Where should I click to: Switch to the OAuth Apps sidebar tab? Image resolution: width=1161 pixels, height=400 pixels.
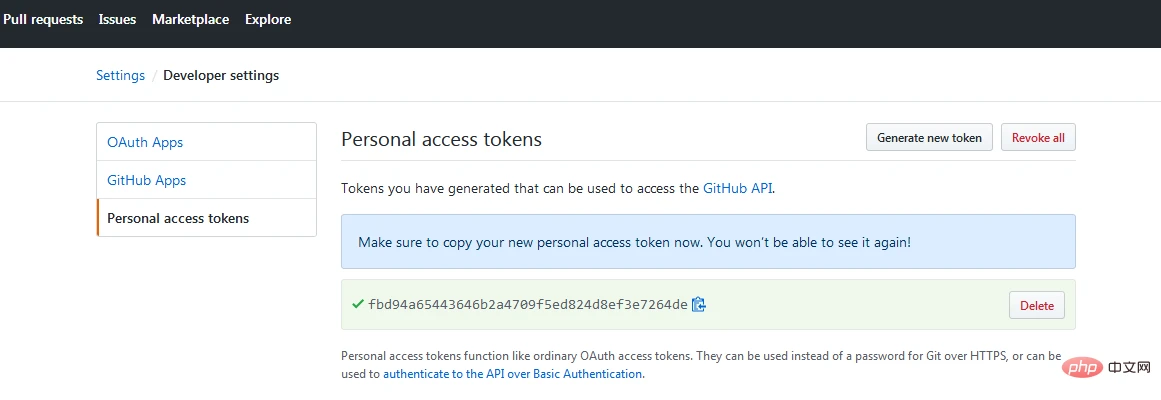(x=145, y=142)
